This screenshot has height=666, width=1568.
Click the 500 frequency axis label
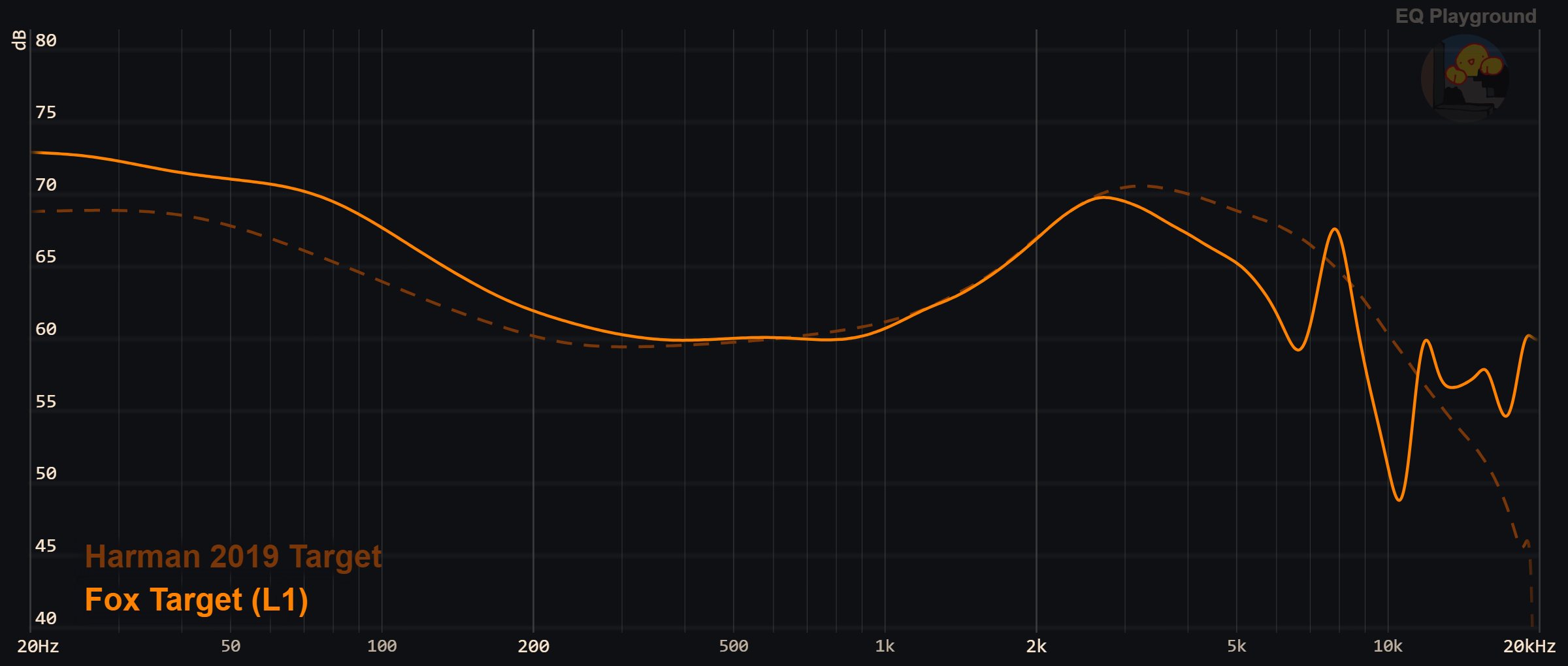click(x=734, y=646)
